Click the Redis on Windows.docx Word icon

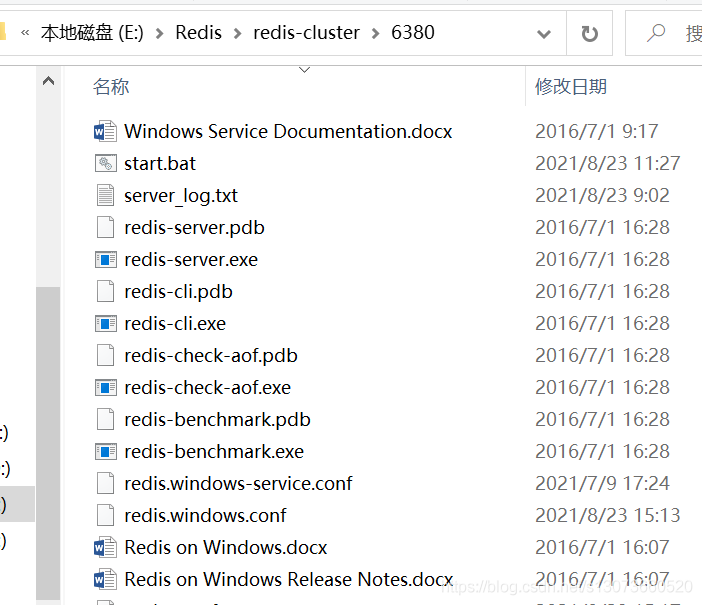pyautogui.click(x=105, y=547)
